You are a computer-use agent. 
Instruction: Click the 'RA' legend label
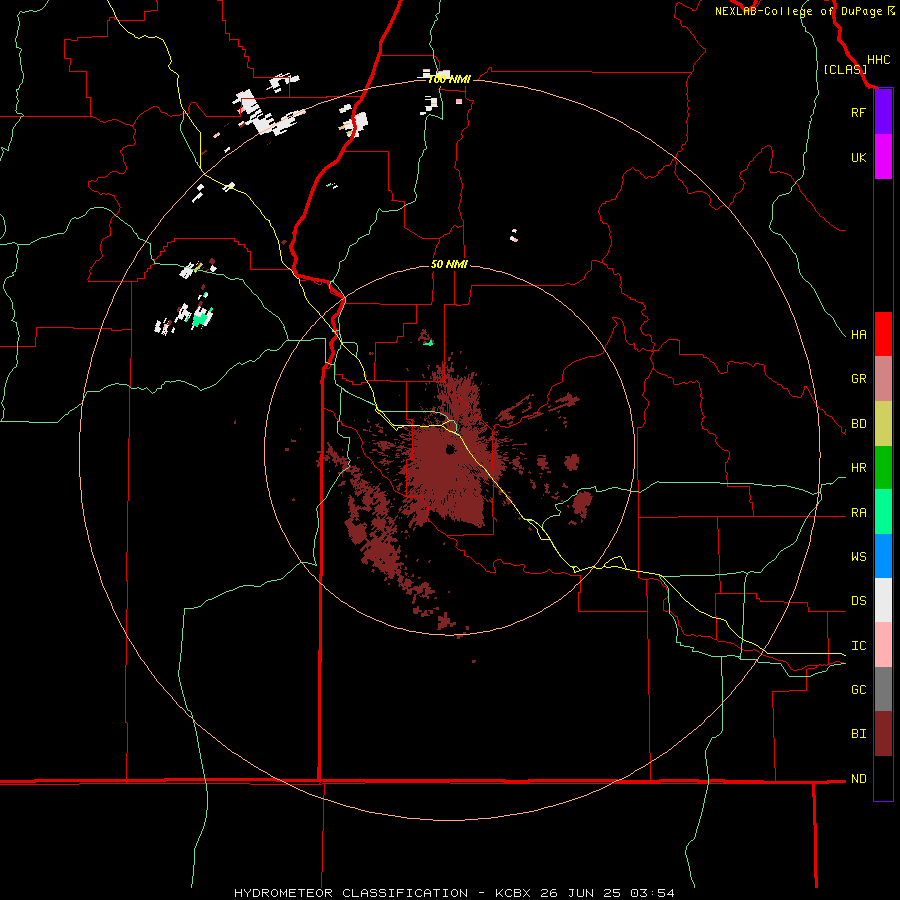point(858,513)
